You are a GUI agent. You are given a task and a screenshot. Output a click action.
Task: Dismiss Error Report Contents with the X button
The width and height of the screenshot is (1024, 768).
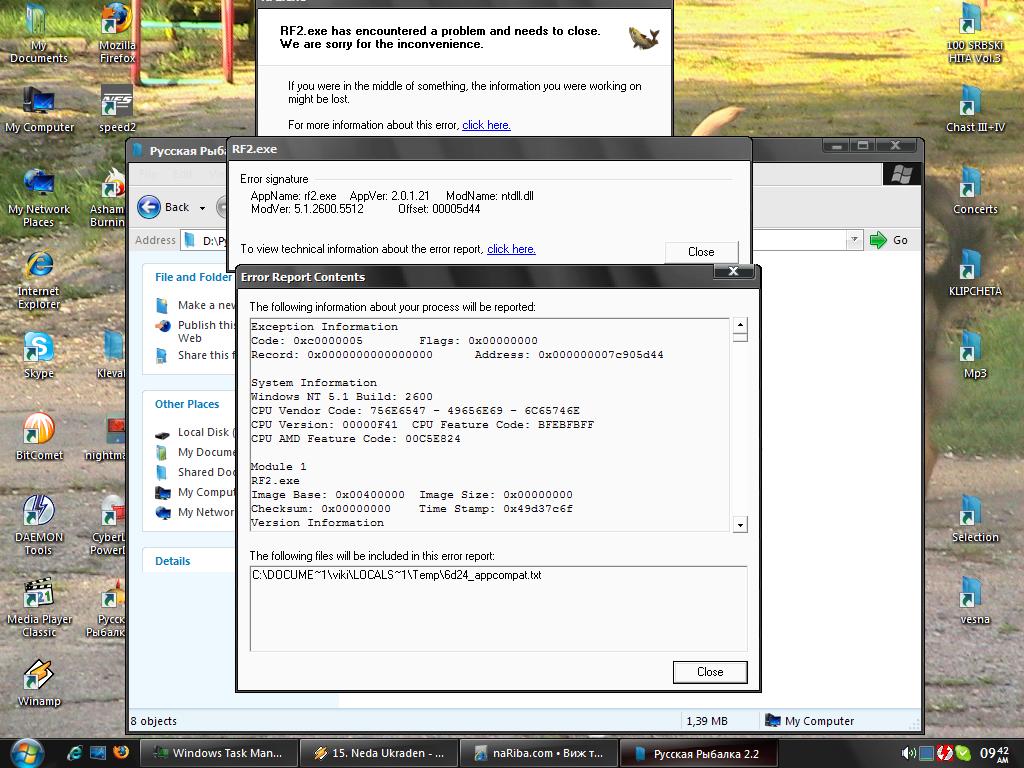(x=733, y=272)
